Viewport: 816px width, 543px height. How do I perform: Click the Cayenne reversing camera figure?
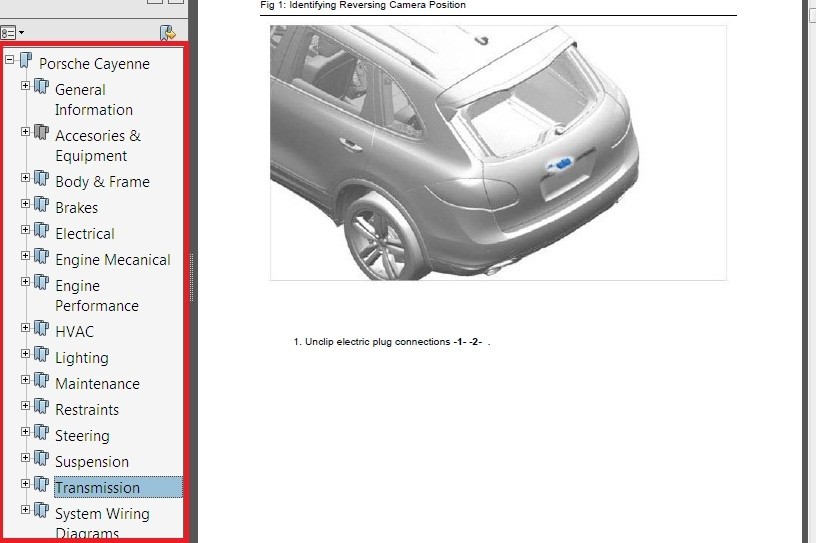[x=498, y=153]
